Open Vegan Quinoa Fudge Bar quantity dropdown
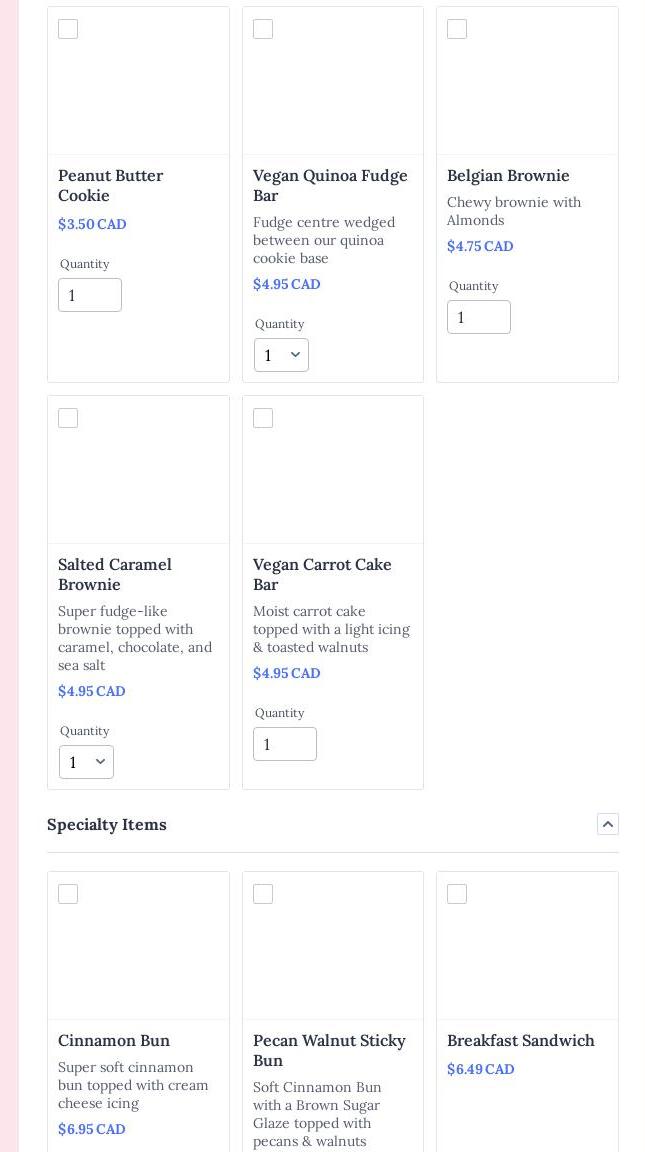645x1152 pixels. tap(281, 355)
